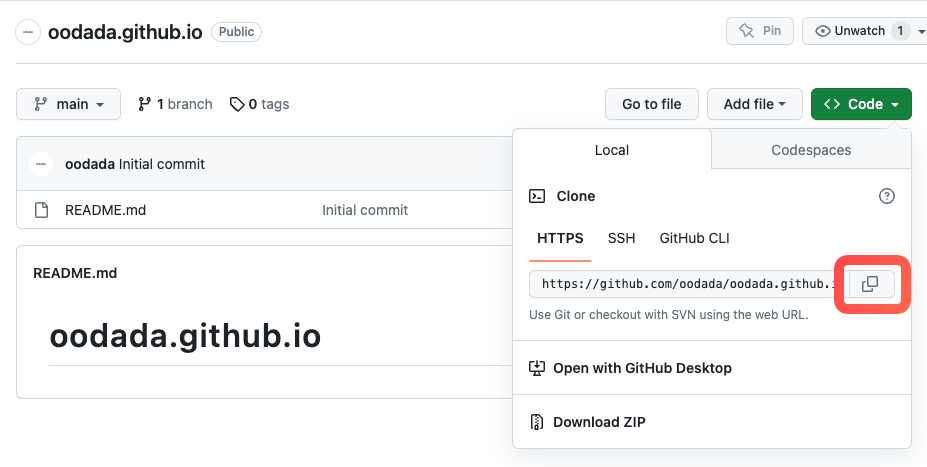Open the README.md file in the file list
Screen dimensions: 927x467
click(105, 210)
